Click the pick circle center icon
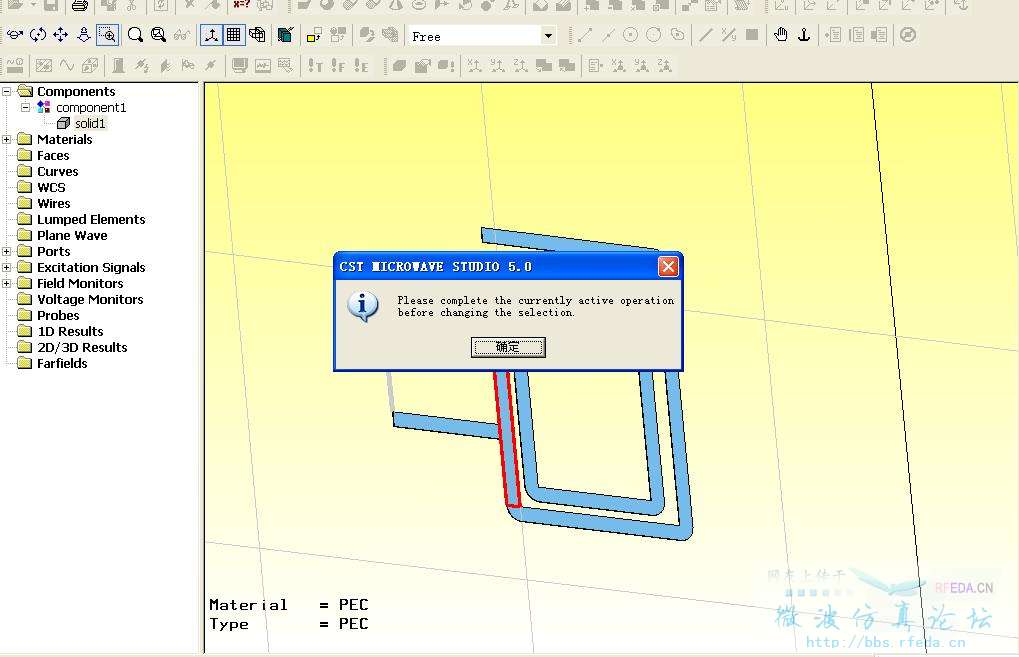 (630, 35)
